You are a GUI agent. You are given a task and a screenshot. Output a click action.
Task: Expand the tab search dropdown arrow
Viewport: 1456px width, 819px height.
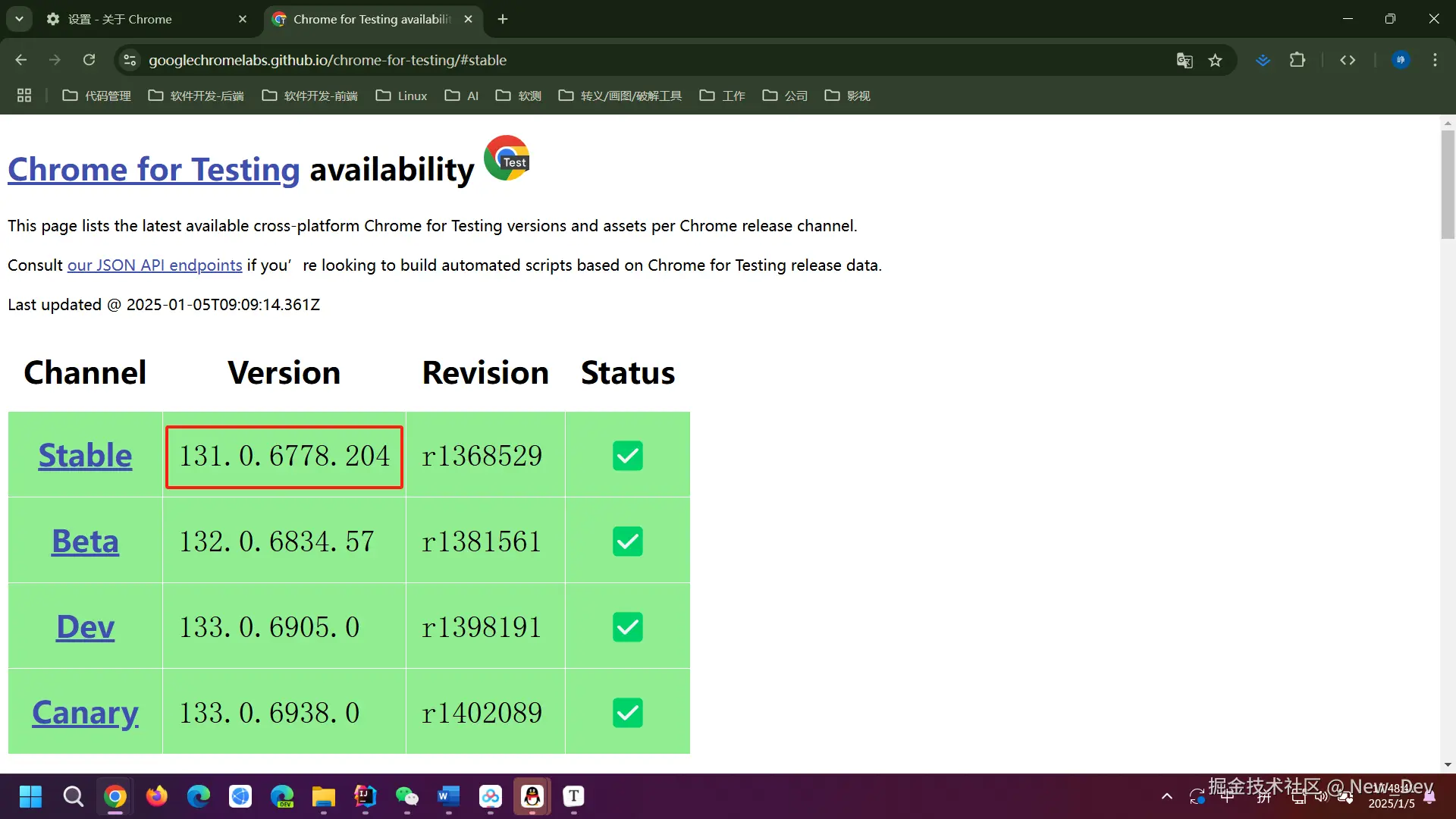click(19, 19)
